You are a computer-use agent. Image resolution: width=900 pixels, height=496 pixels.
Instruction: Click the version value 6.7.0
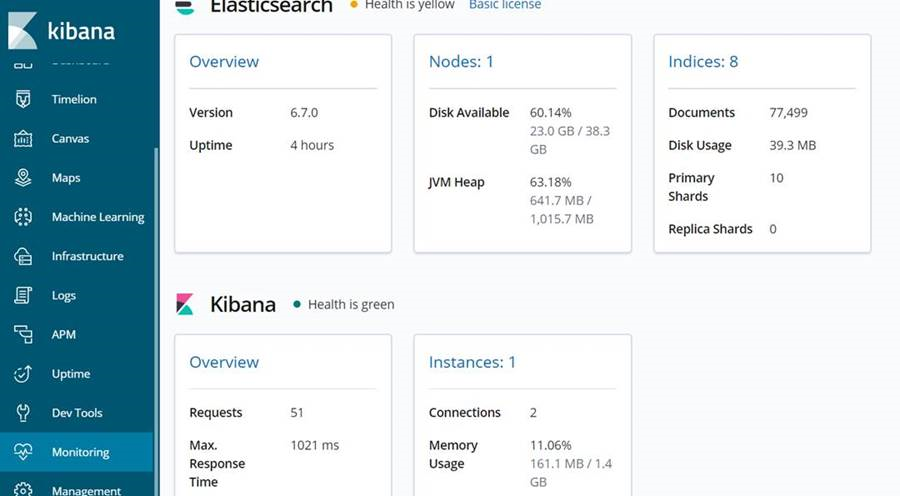pyautogui.click(x=304, y=113)
